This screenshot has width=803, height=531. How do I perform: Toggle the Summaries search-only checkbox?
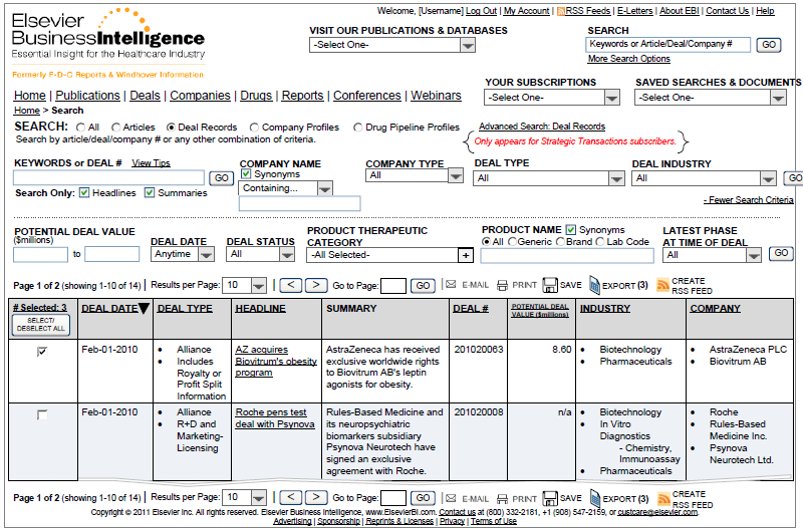click(149, 193)
